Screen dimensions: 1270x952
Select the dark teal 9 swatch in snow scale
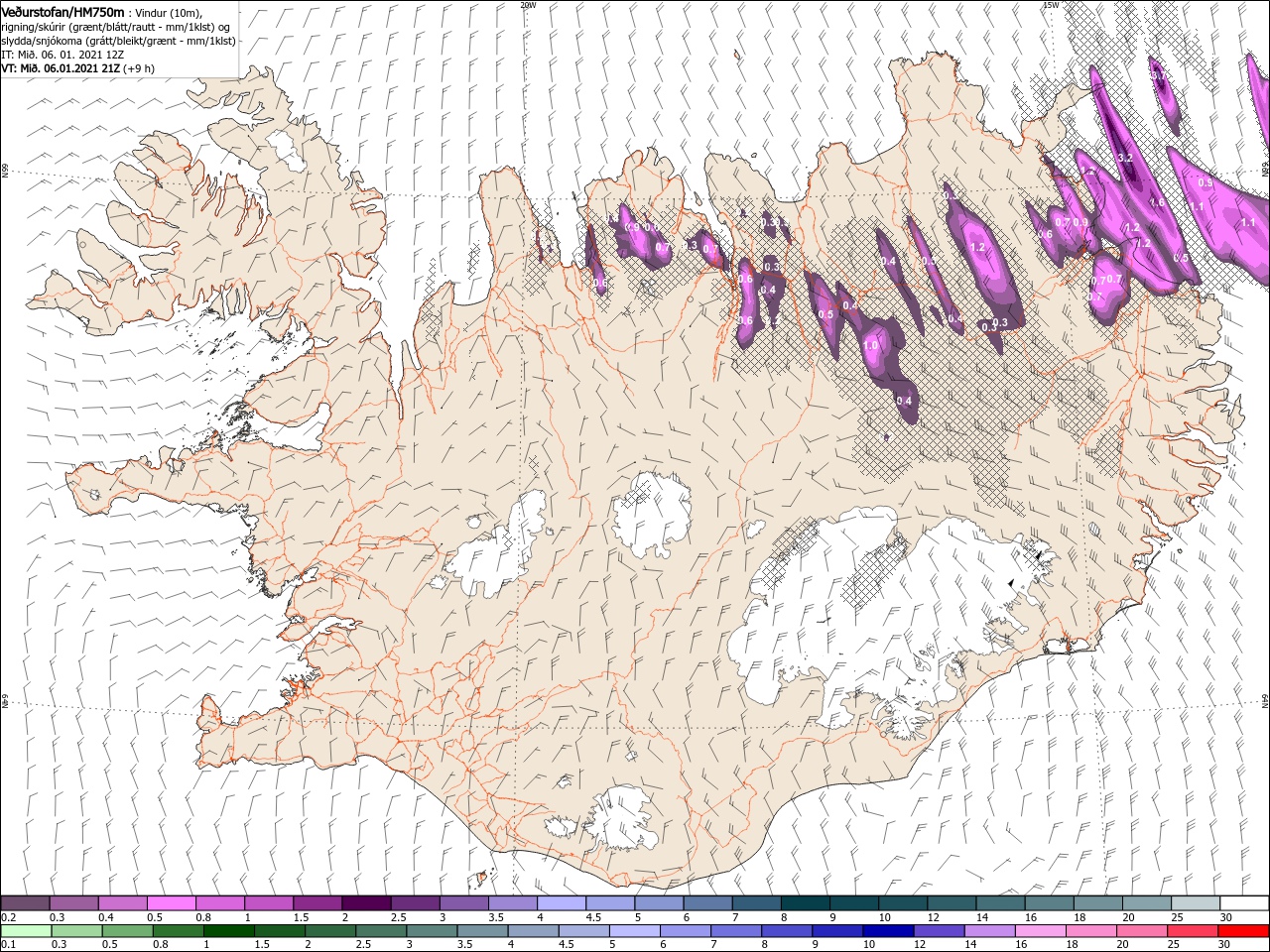pyautogui.click(x=853, y=902)
